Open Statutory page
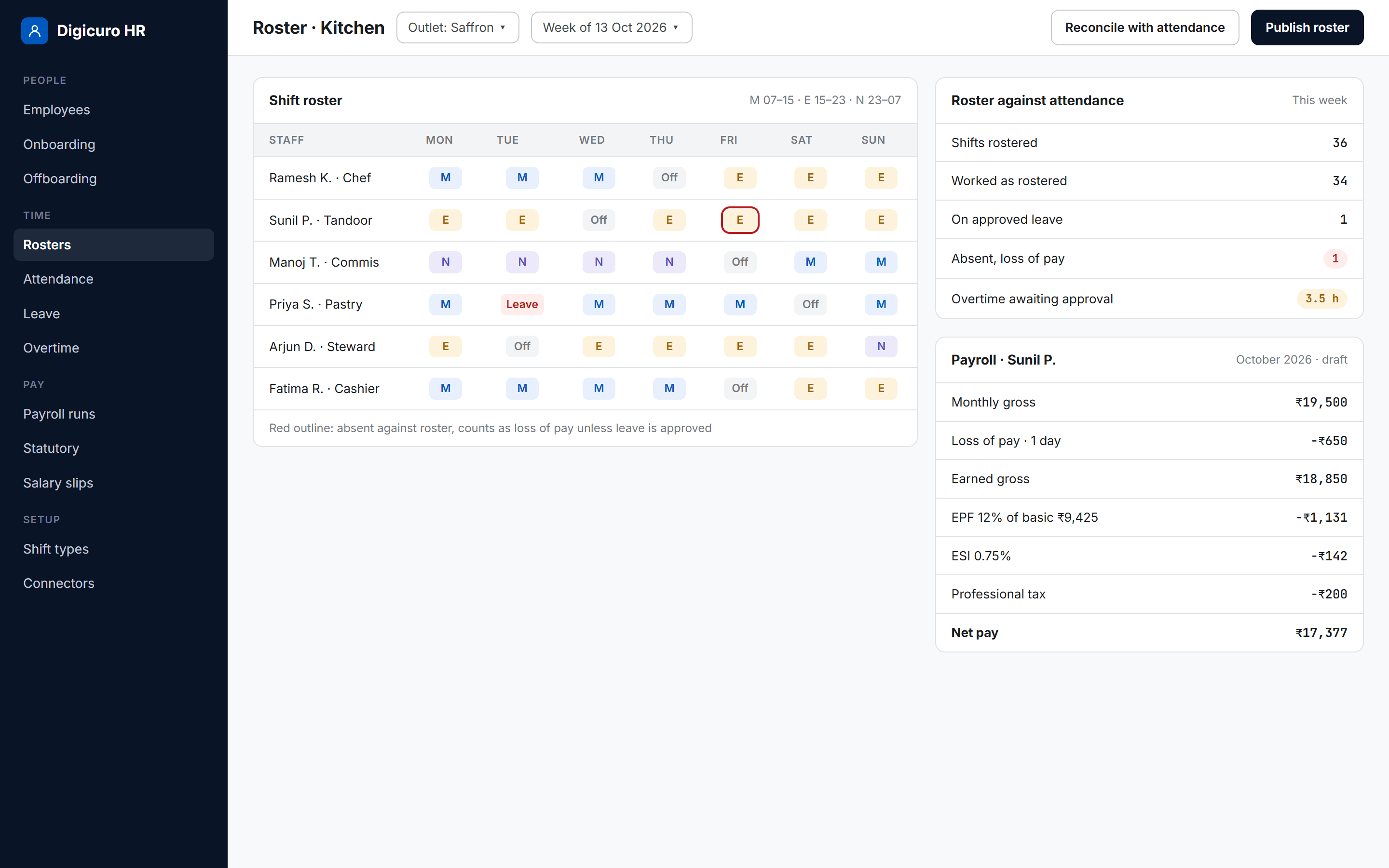The width and height of the screenshot is (1389, 868). pos(114,448)
